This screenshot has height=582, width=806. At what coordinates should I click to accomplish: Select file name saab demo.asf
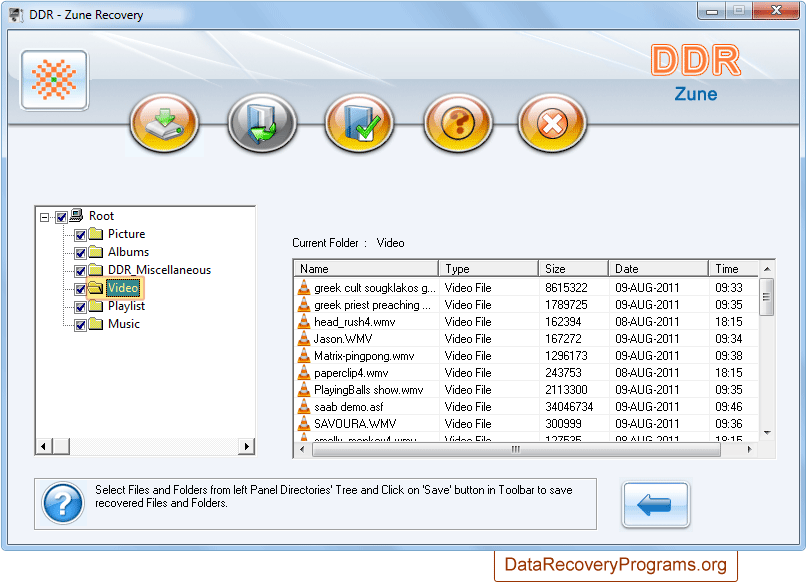(x=349, y=407)
